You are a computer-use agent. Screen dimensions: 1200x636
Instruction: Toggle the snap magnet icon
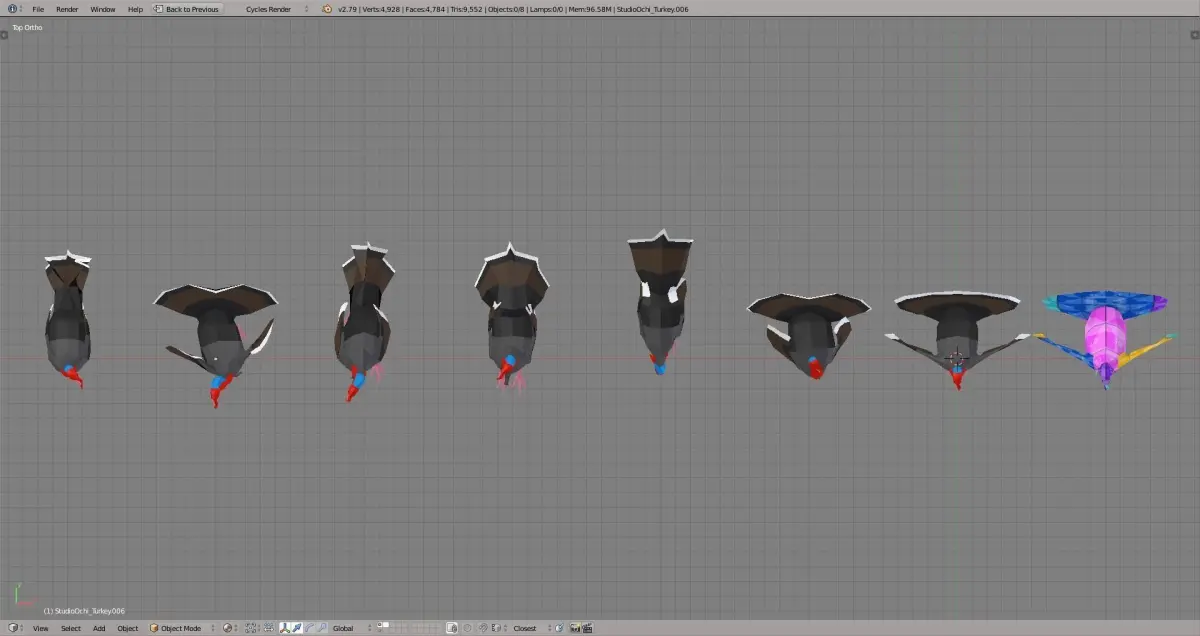point(483,628)
